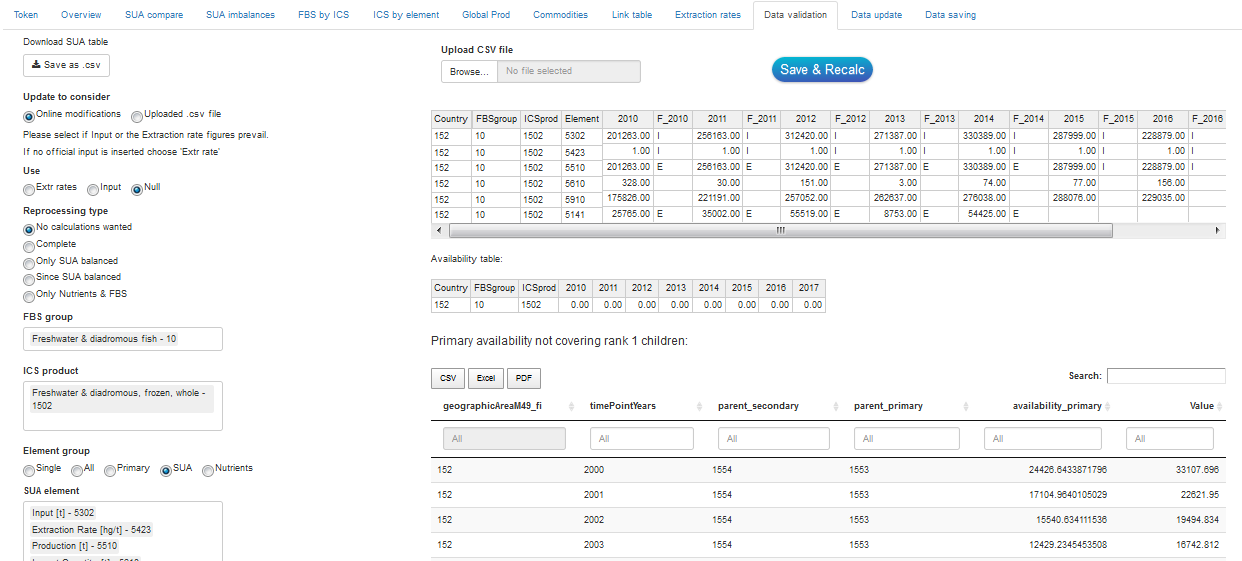The height and width of the screenshot is (561, 1242).
Task: Open the Extraction rates tab
Action: point(708,15)
